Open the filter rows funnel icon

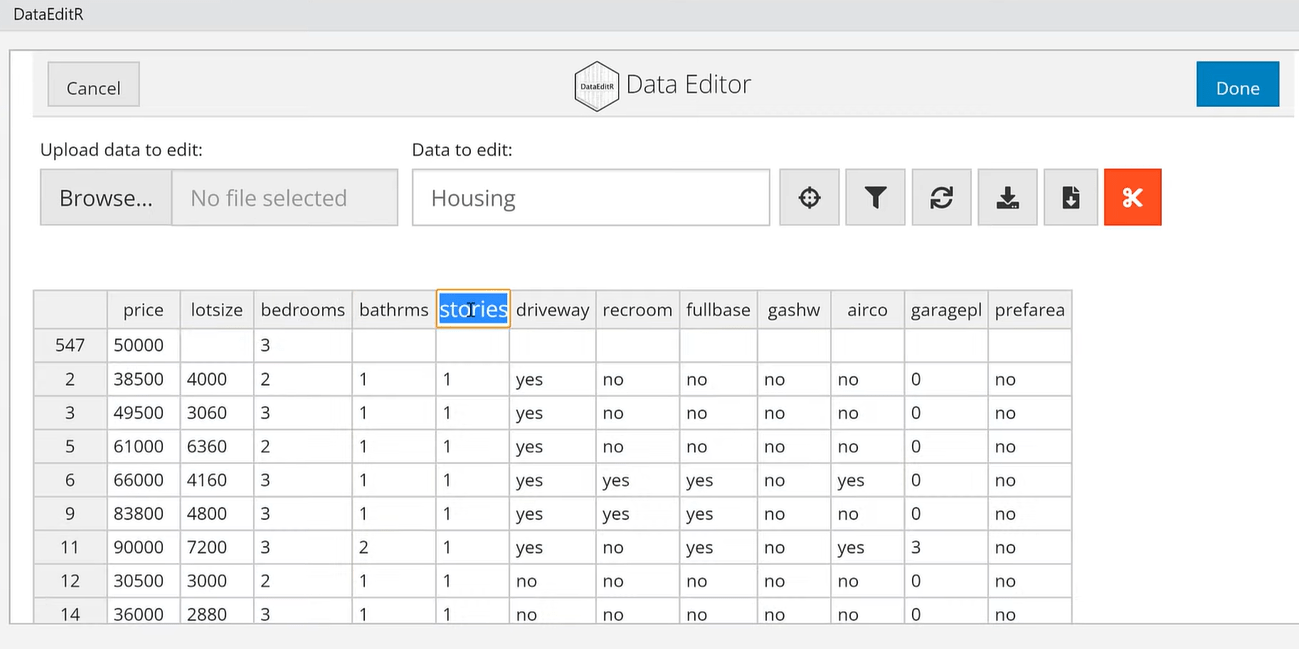pyautogui.click(x=875, y=197)
